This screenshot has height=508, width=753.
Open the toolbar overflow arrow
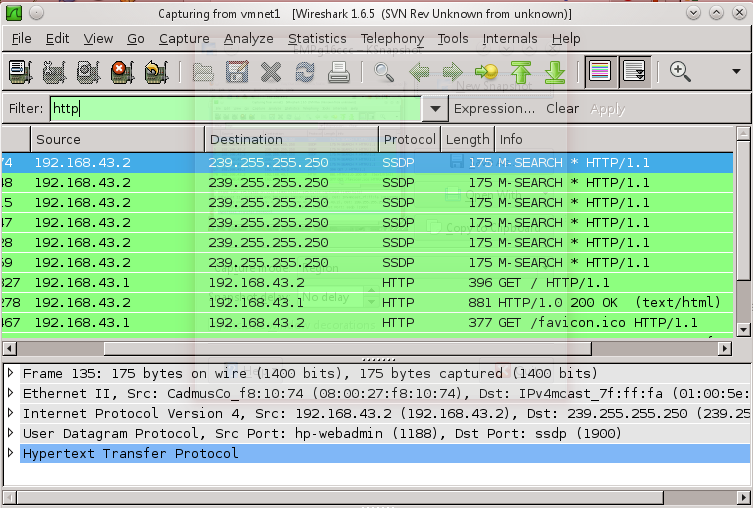[736, 72]
